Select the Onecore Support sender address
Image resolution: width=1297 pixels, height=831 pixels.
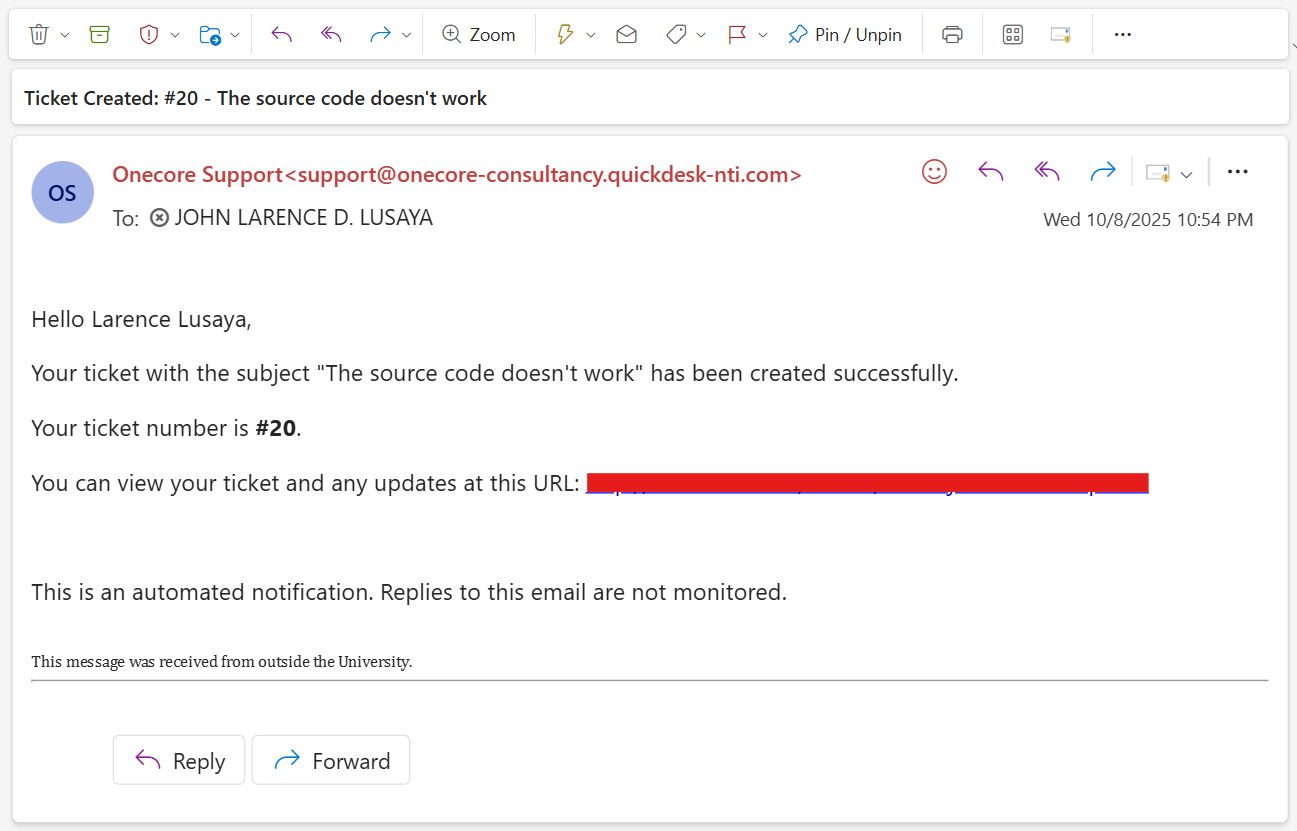click(456, 173)
